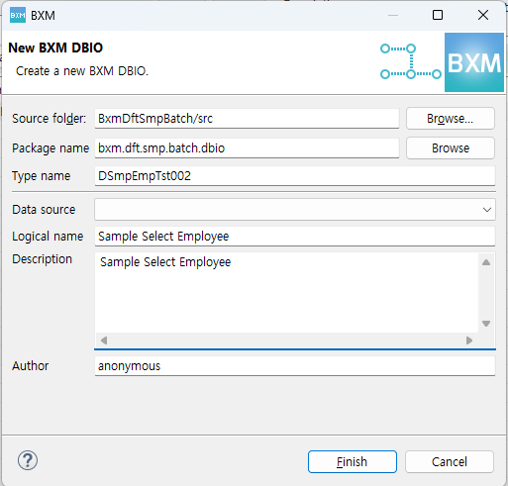Click Description scrollbar down arrow
This screenshot has height=486, width=508.
point(486,323)
